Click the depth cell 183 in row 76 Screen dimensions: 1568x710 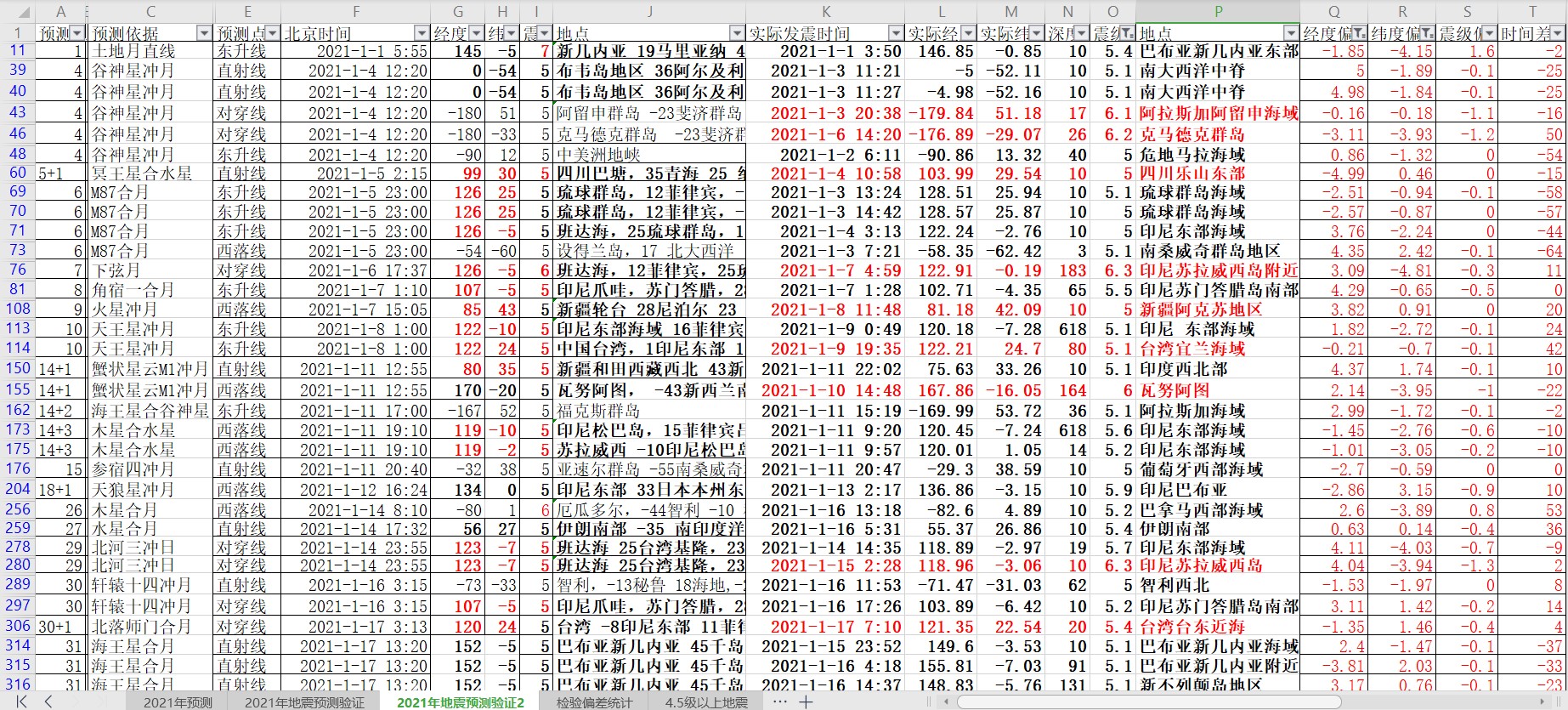1067,270
